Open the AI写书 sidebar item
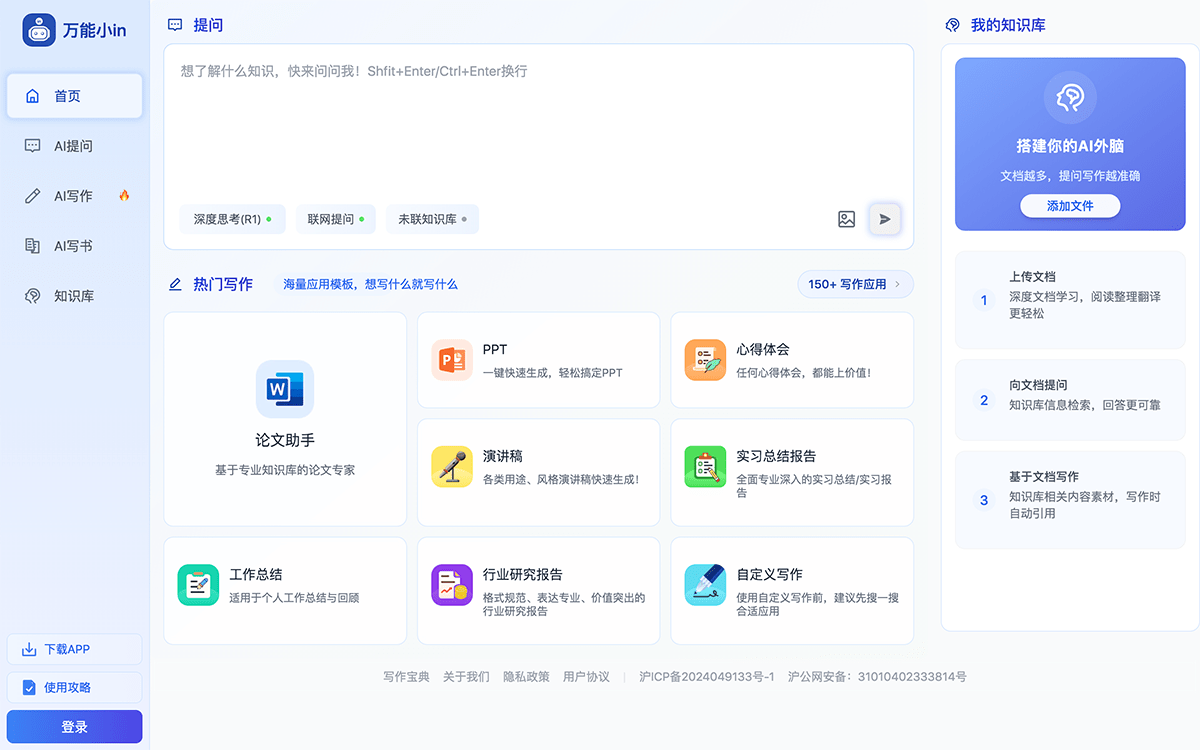1200x750 pixels. [75, 246]
